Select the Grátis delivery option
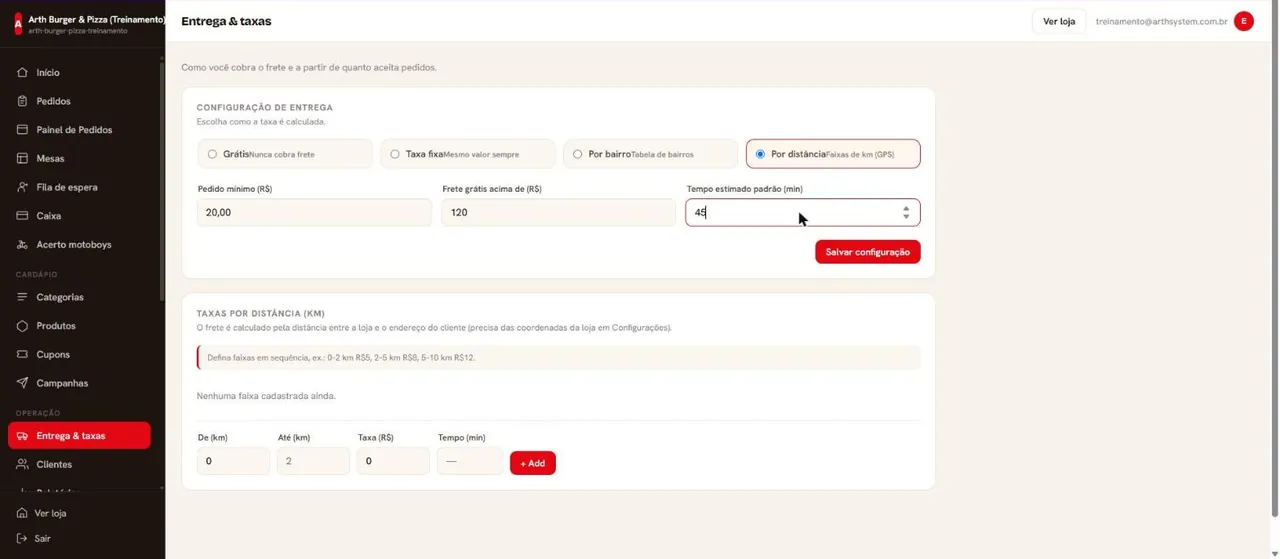The width and height of the screenshot is (1280, 559). [285, 154]
